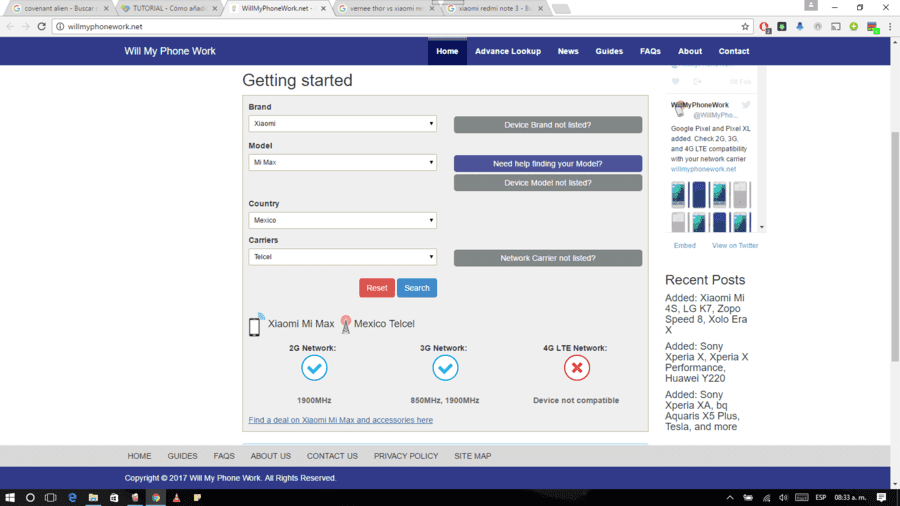The image size is (900, 506).
Task: Switch to vernee thor vs xiaomi tab
Action: click(386, 9)
